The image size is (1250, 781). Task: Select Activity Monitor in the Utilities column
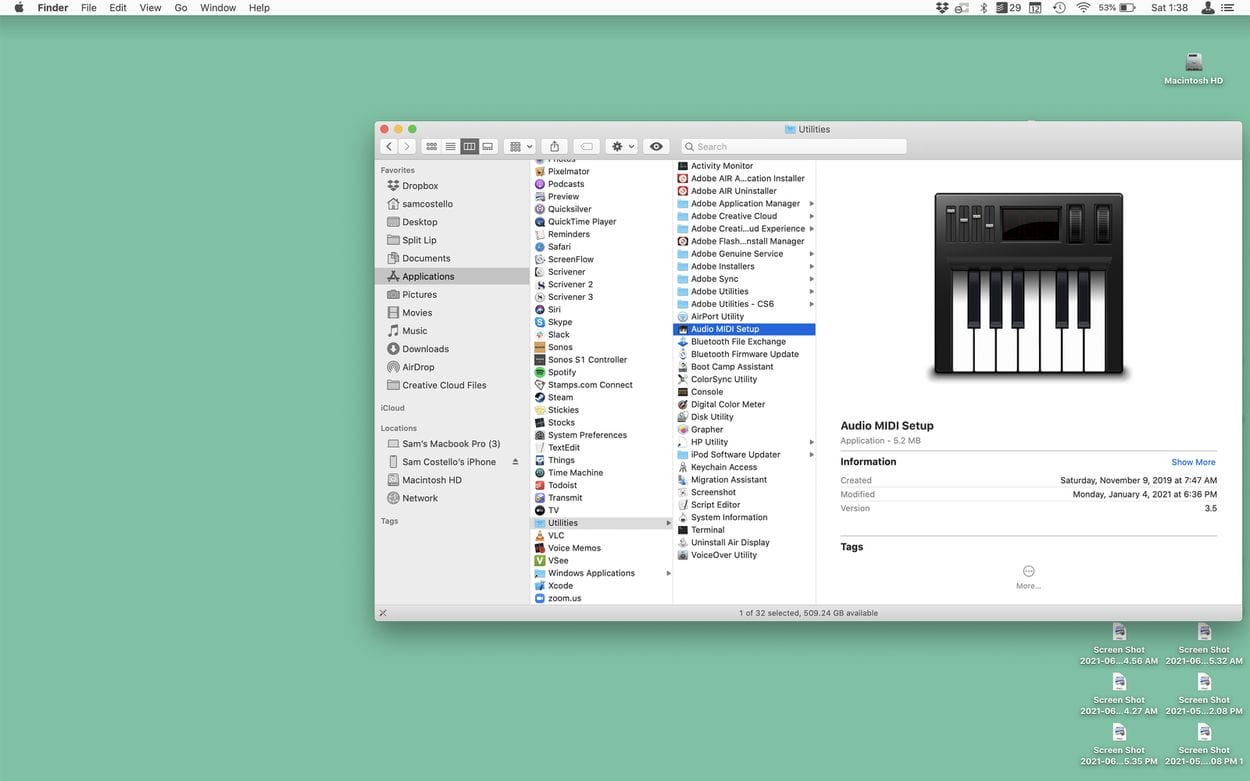click(721, 166)
